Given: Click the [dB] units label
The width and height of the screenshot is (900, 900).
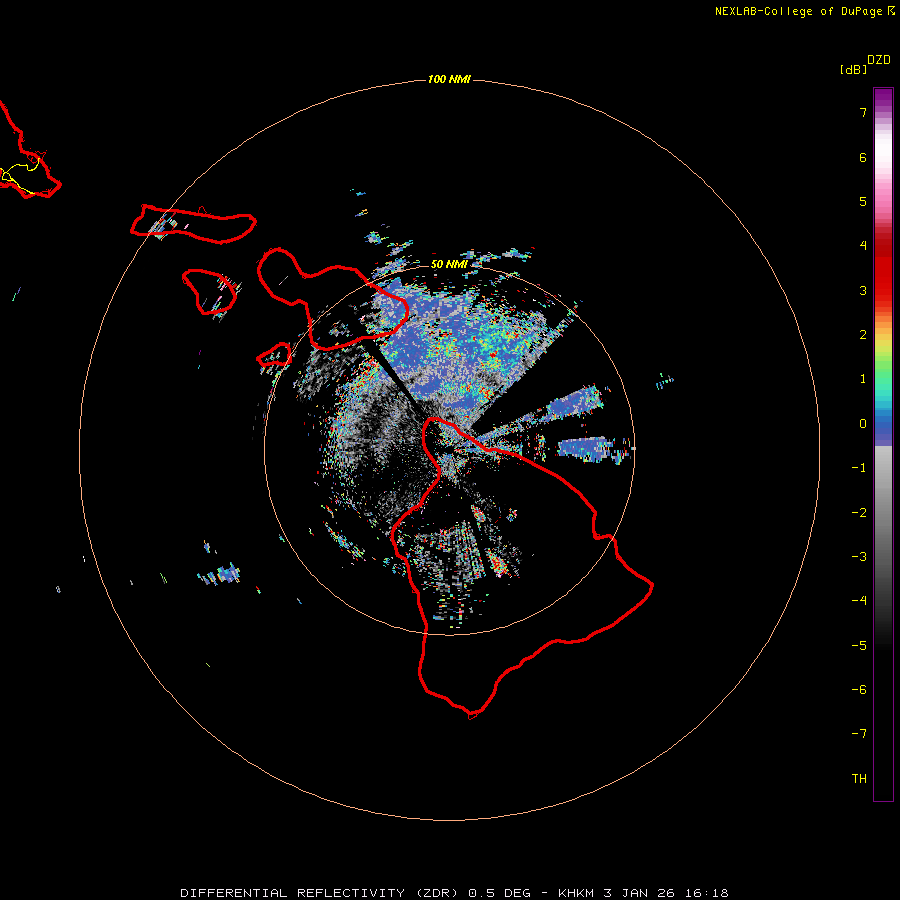Looking at the screenshot, I should tap(853, 69).
